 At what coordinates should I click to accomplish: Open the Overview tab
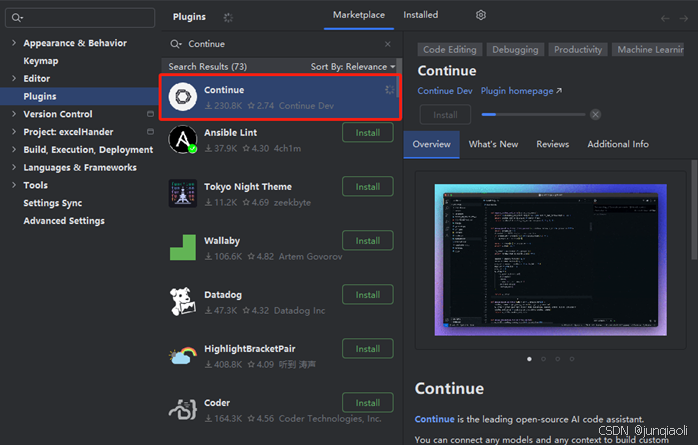click(x=431, y=144)
